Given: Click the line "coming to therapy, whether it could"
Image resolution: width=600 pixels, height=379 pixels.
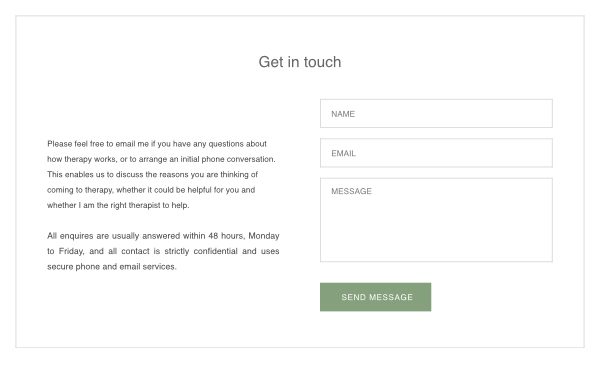Looking at the screenshot, I should tap(151, 190).
